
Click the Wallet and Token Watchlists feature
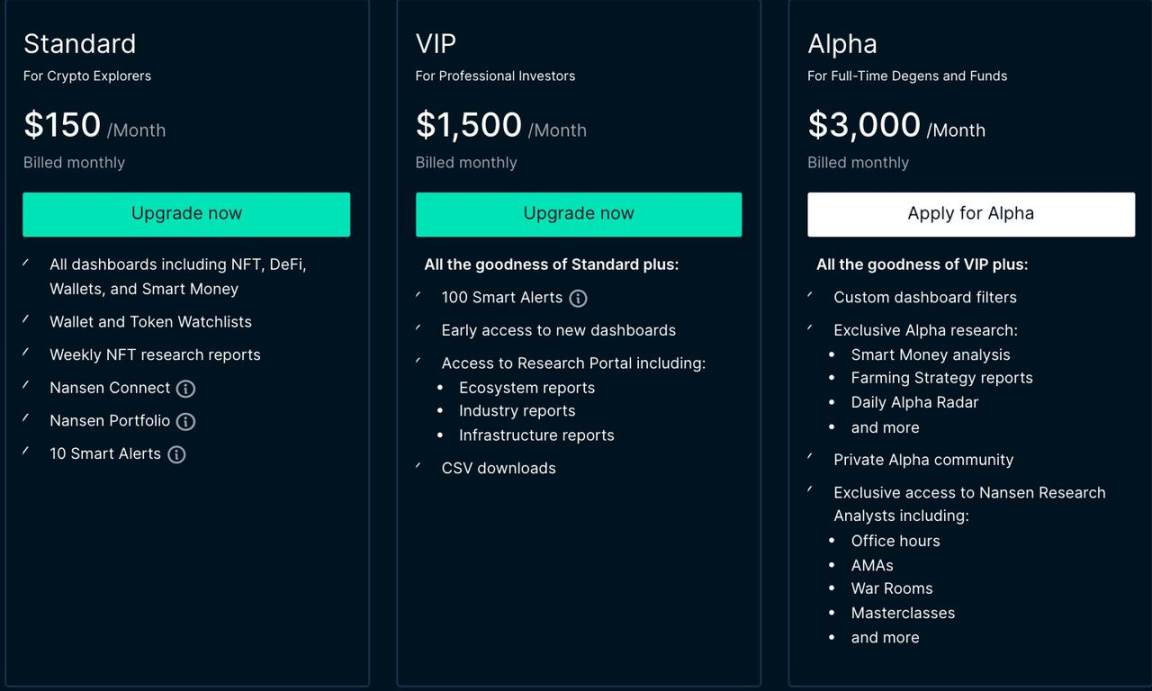click(x=151, y=322)
